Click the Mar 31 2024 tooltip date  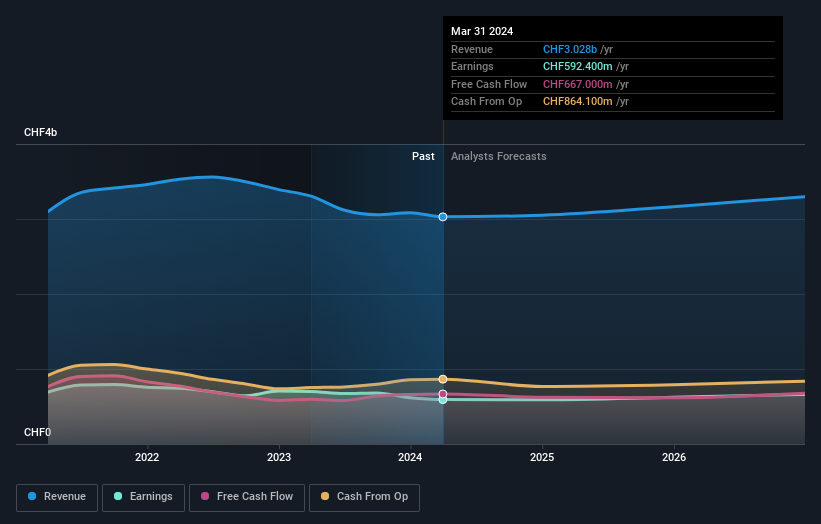(x=482, y=31)
